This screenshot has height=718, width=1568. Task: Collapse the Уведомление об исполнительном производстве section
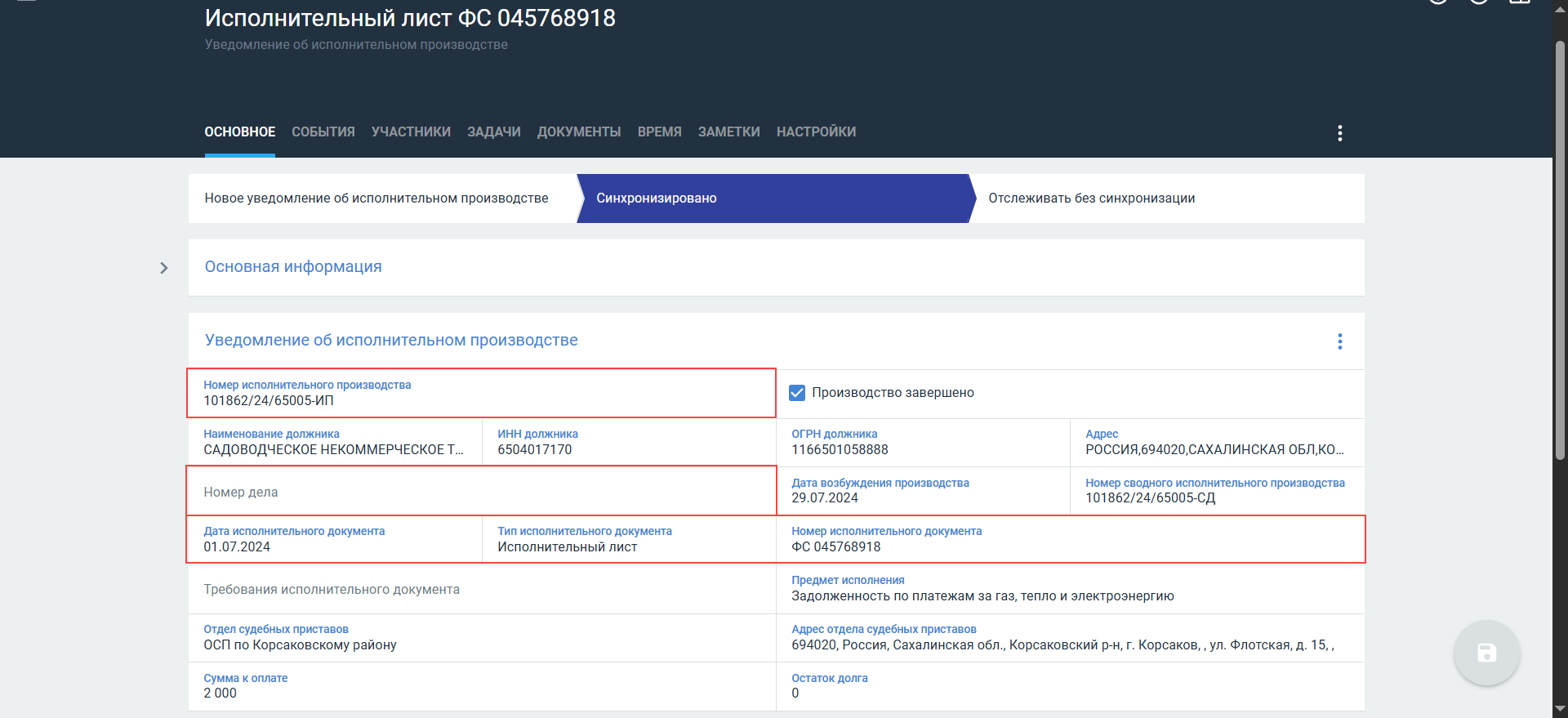(x=391, y=341)
